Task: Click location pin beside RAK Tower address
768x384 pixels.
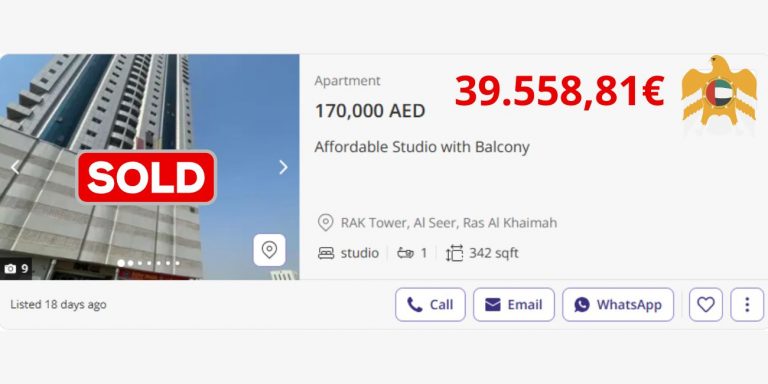Action: tap(325, 223)
